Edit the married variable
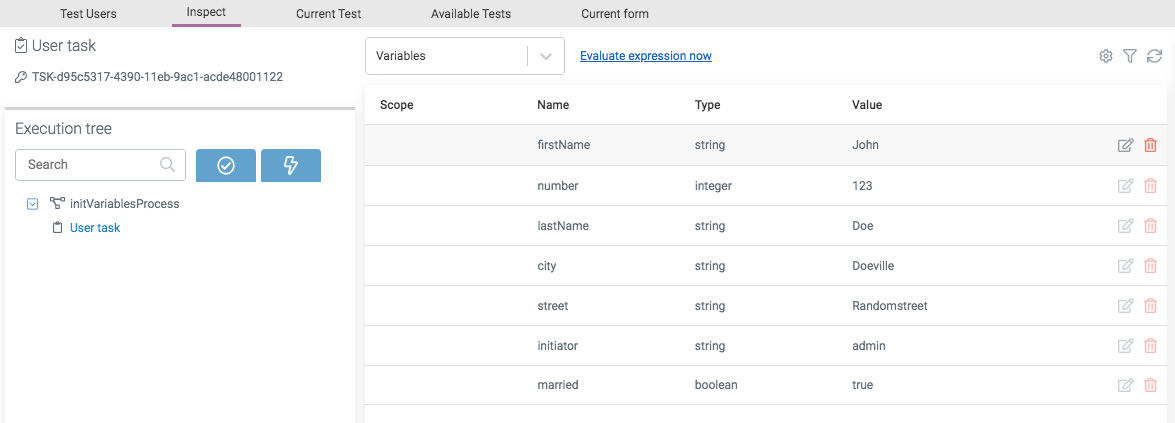This screenshot has width=1175, height=423. tap(1125, 386)
